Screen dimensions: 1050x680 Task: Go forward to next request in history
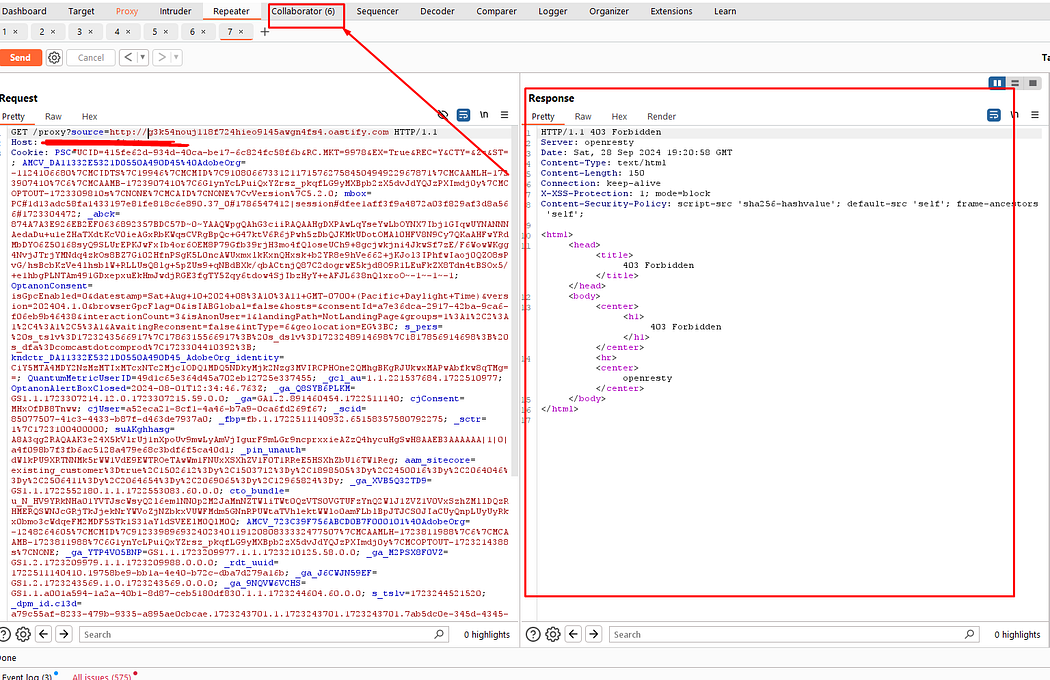161,58
